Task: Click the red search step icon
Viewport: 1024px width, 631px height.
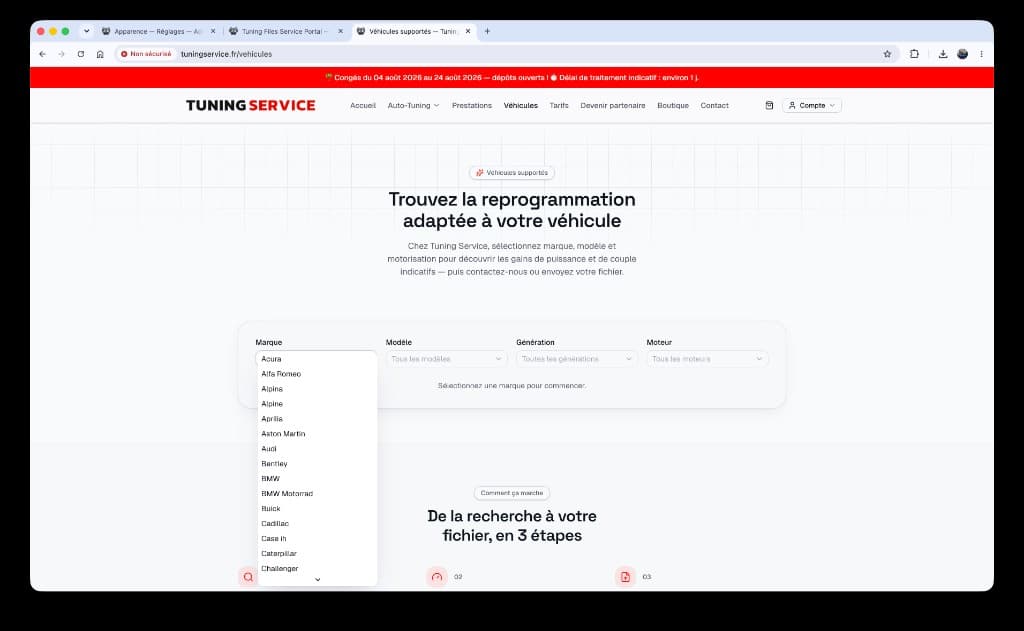Action: 248,577
